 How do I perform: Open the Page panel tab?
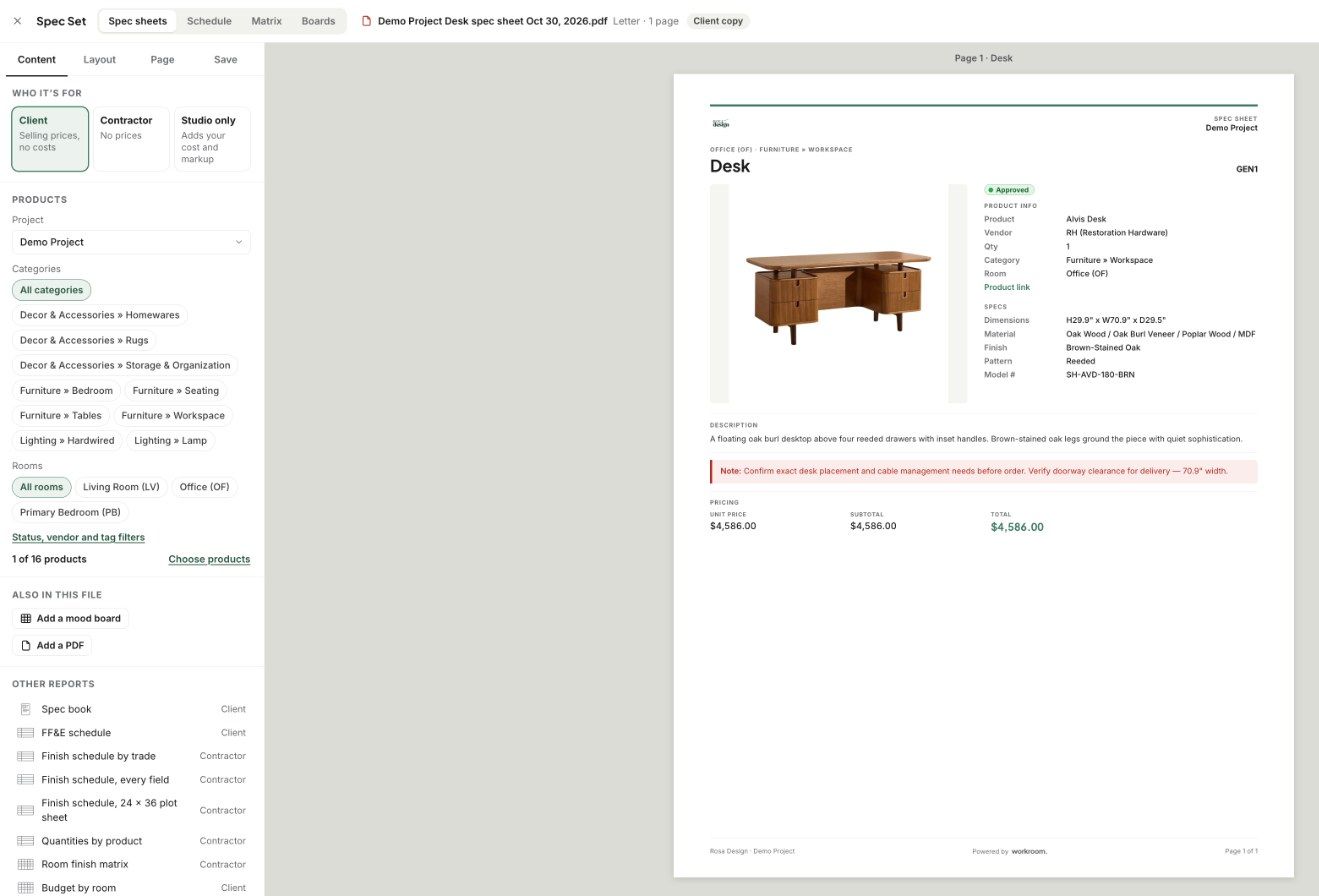point(162,60)
